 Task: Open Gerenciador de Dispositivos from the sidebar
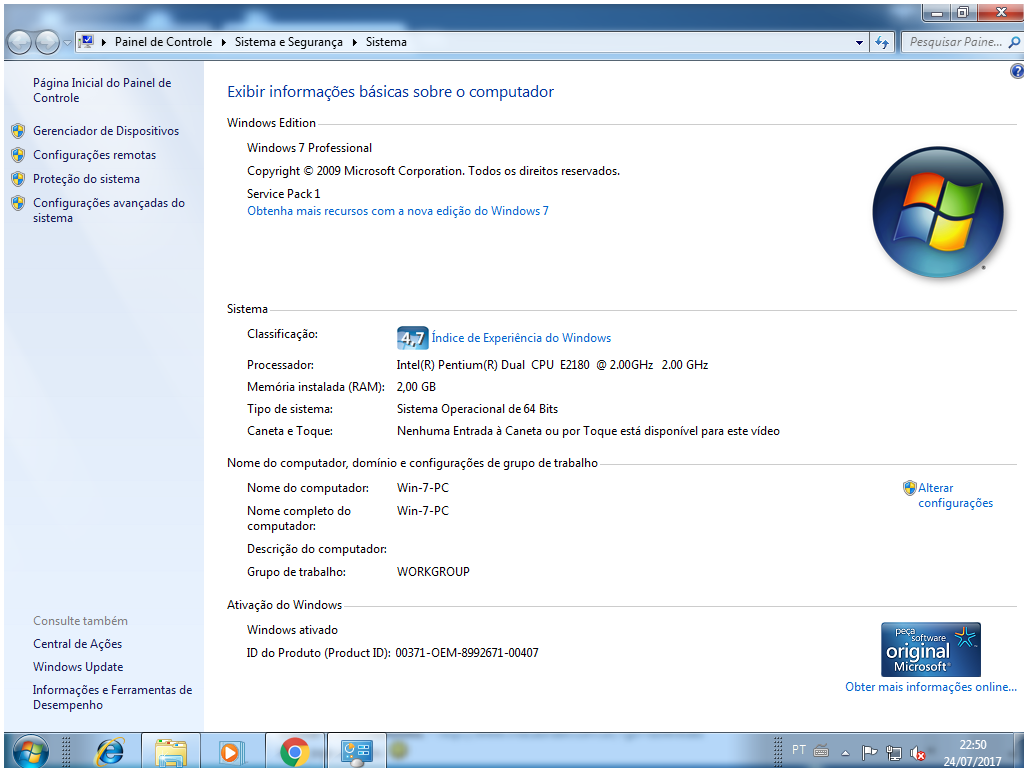click(x=105, y=131)
